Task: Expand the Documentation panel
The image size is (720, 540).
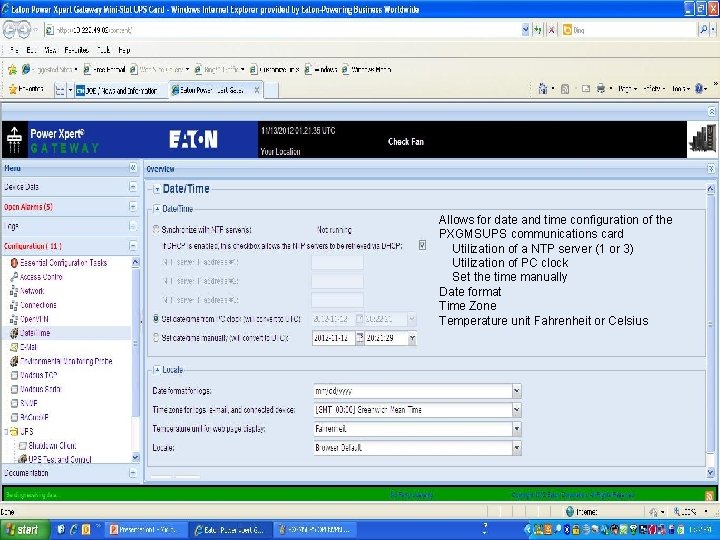Action: (x=133, y=472)
